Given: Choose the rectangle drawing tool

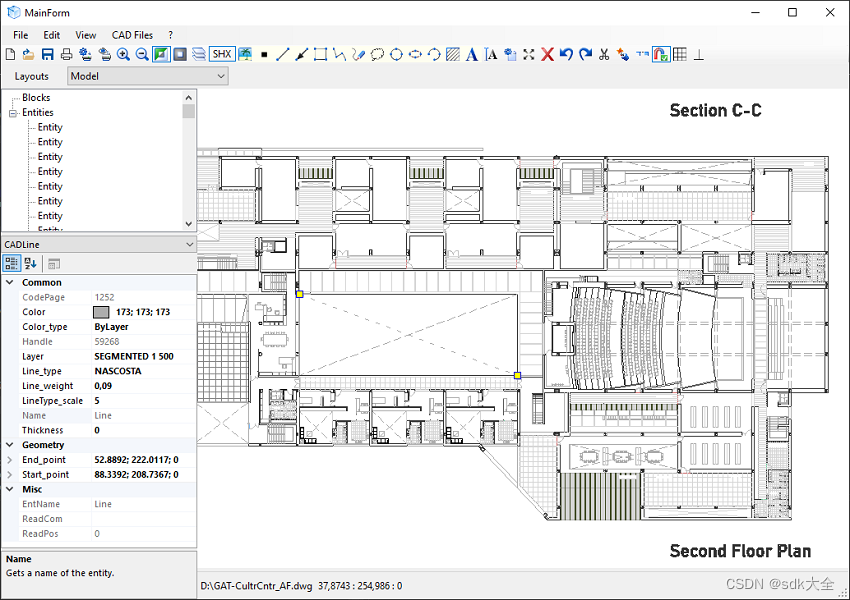Looking at the screenshot, I should click(320, 54).
